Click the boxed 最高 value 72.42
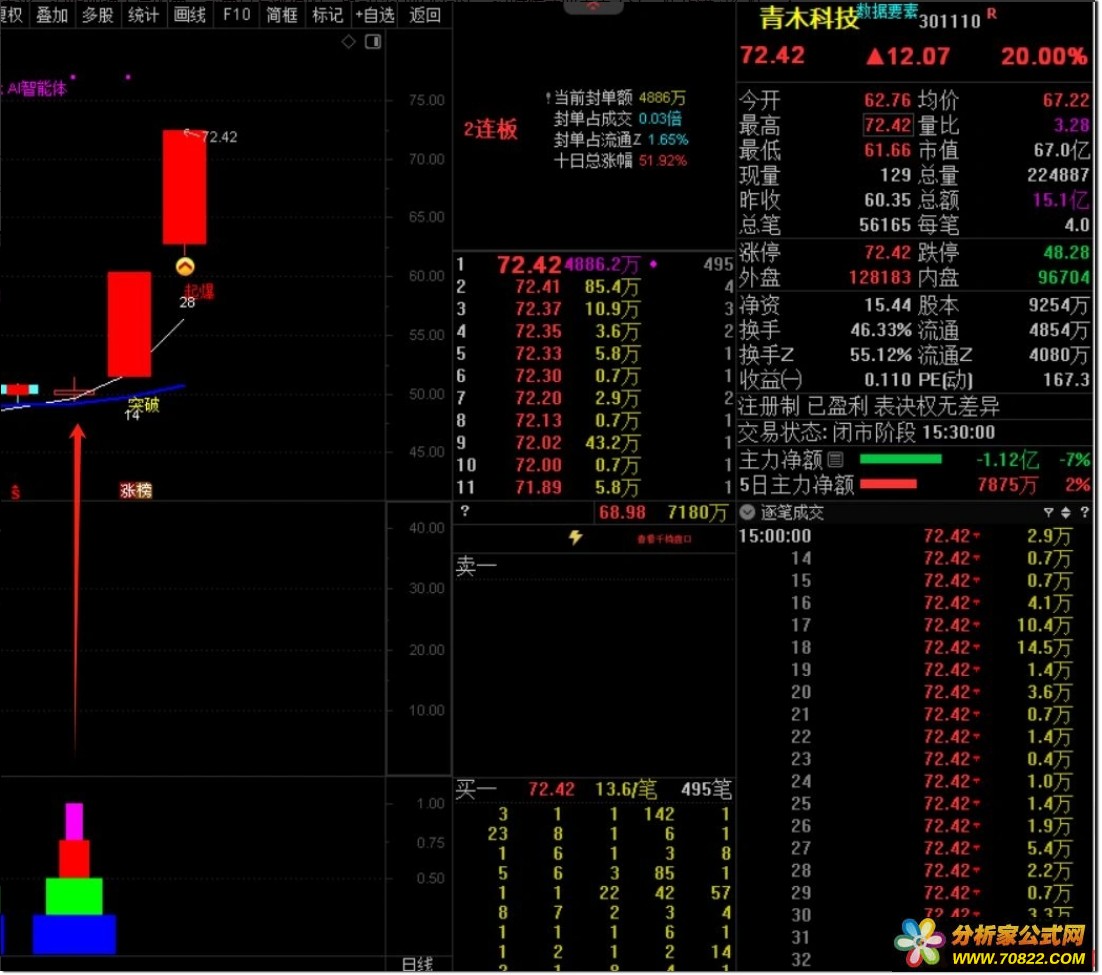 pos(888,125)
